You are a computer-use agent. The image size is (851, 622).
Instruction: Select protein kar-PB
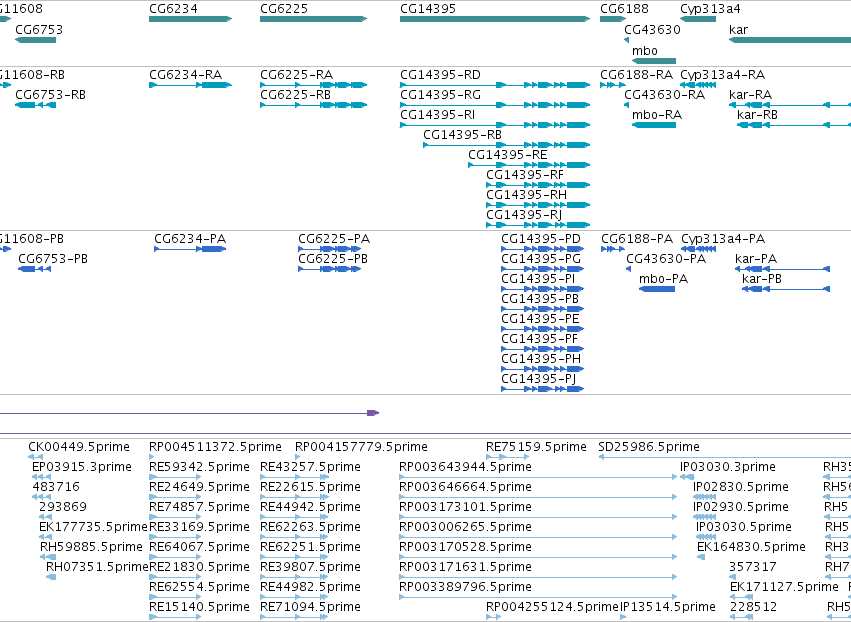pyautogui.click(x=762, y=279)
